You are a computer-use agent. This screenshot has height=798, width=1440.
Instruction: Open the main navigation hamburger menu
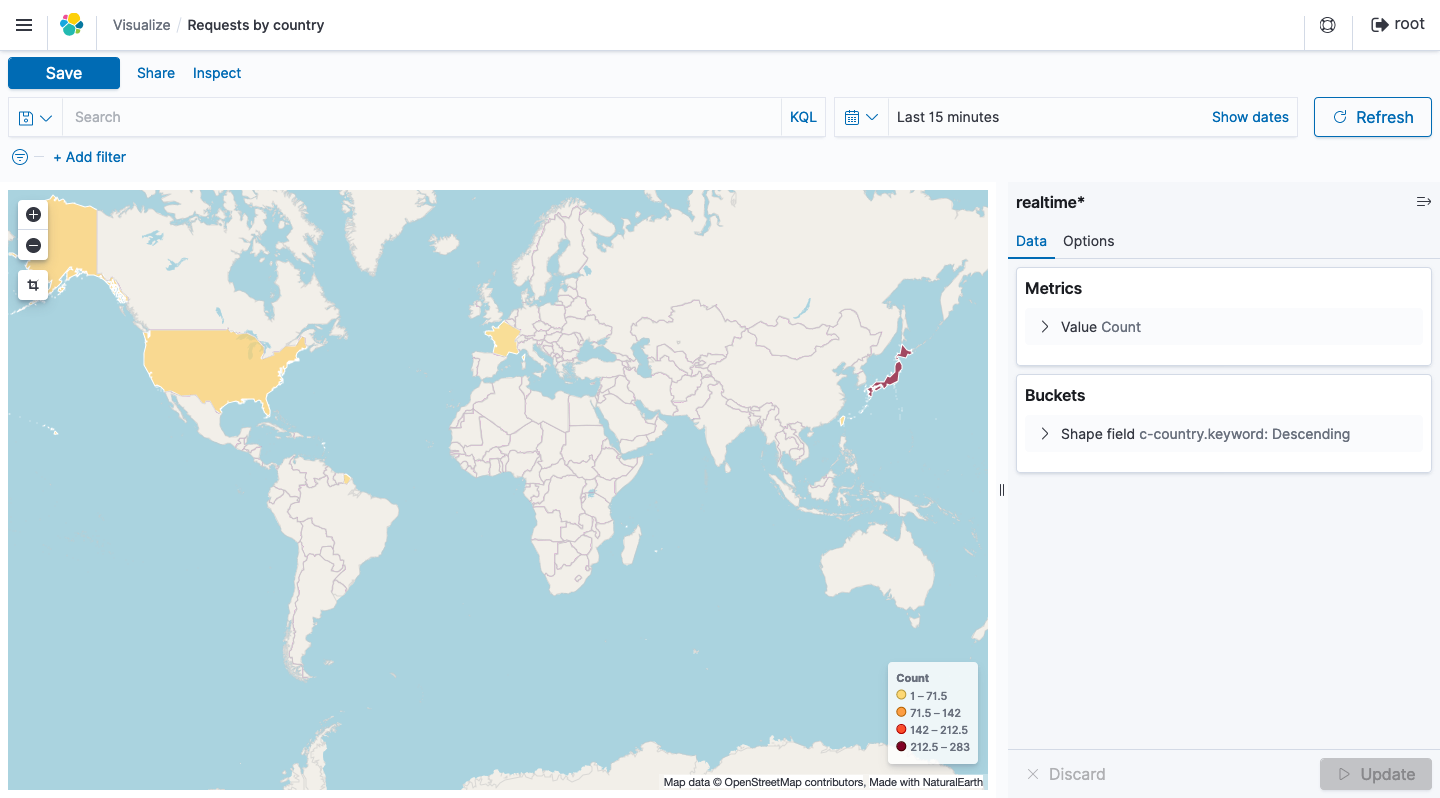click(x=24, y=25)
